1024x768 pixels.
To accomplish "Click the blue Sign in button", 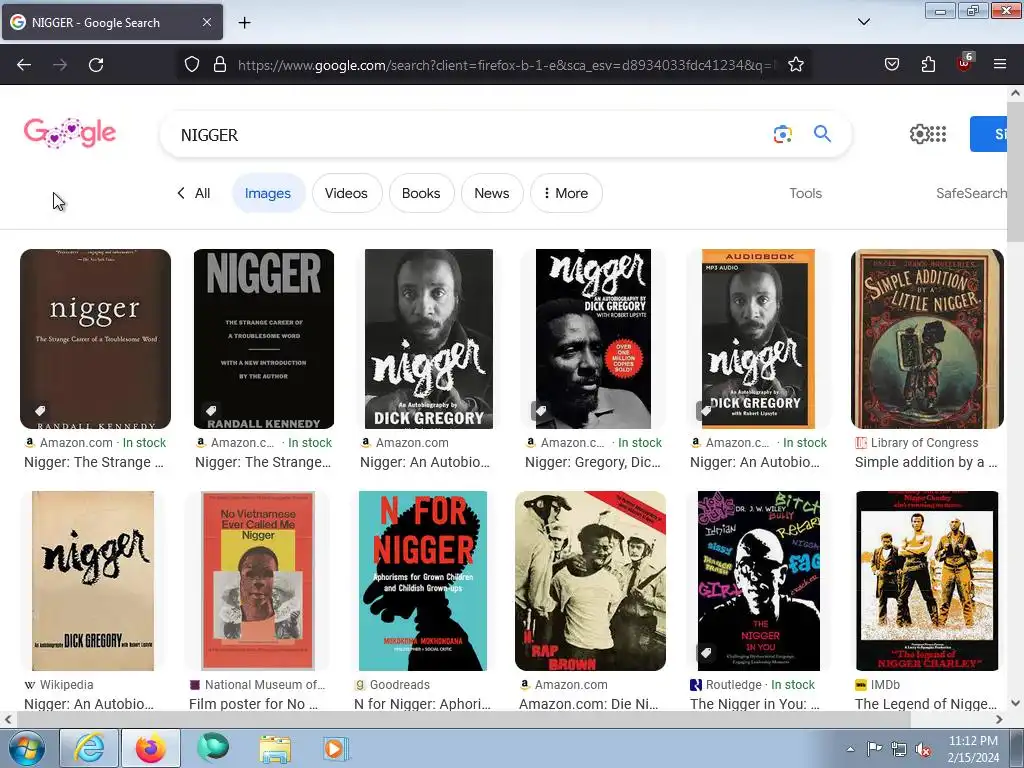I will click(989, 134).
